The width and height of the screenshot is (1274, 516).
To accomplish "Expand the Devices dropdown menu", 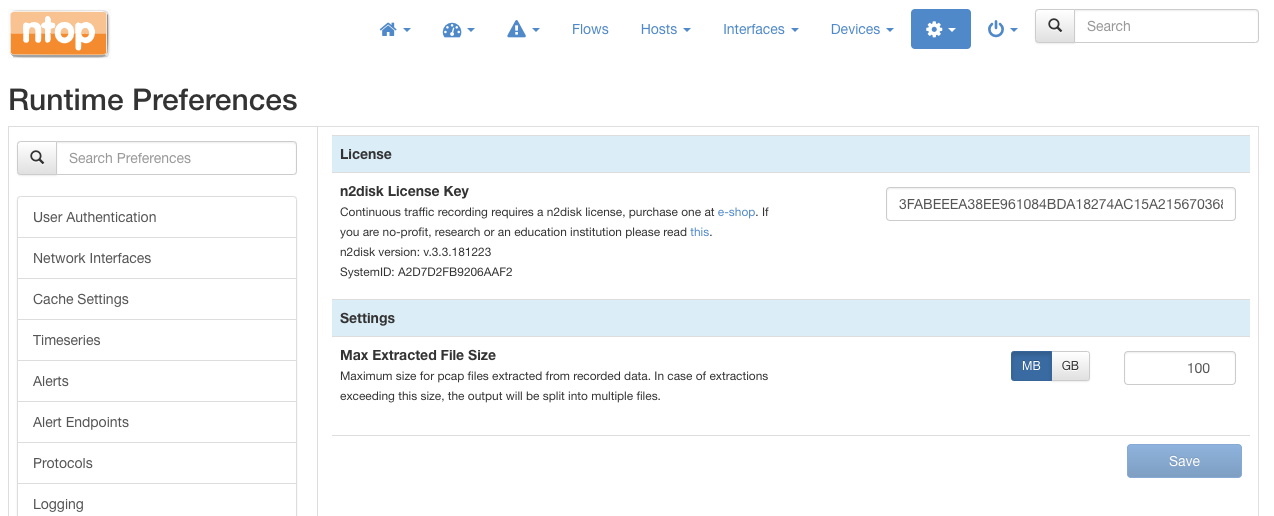I will point(862,30).
